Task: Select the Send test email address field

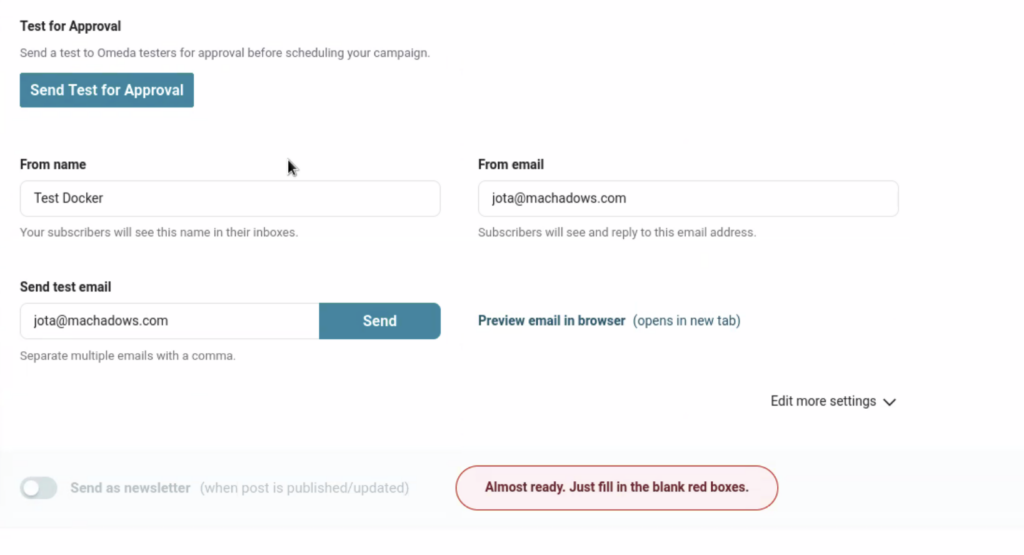Action: pyautogui.click(x=170, y=321)
